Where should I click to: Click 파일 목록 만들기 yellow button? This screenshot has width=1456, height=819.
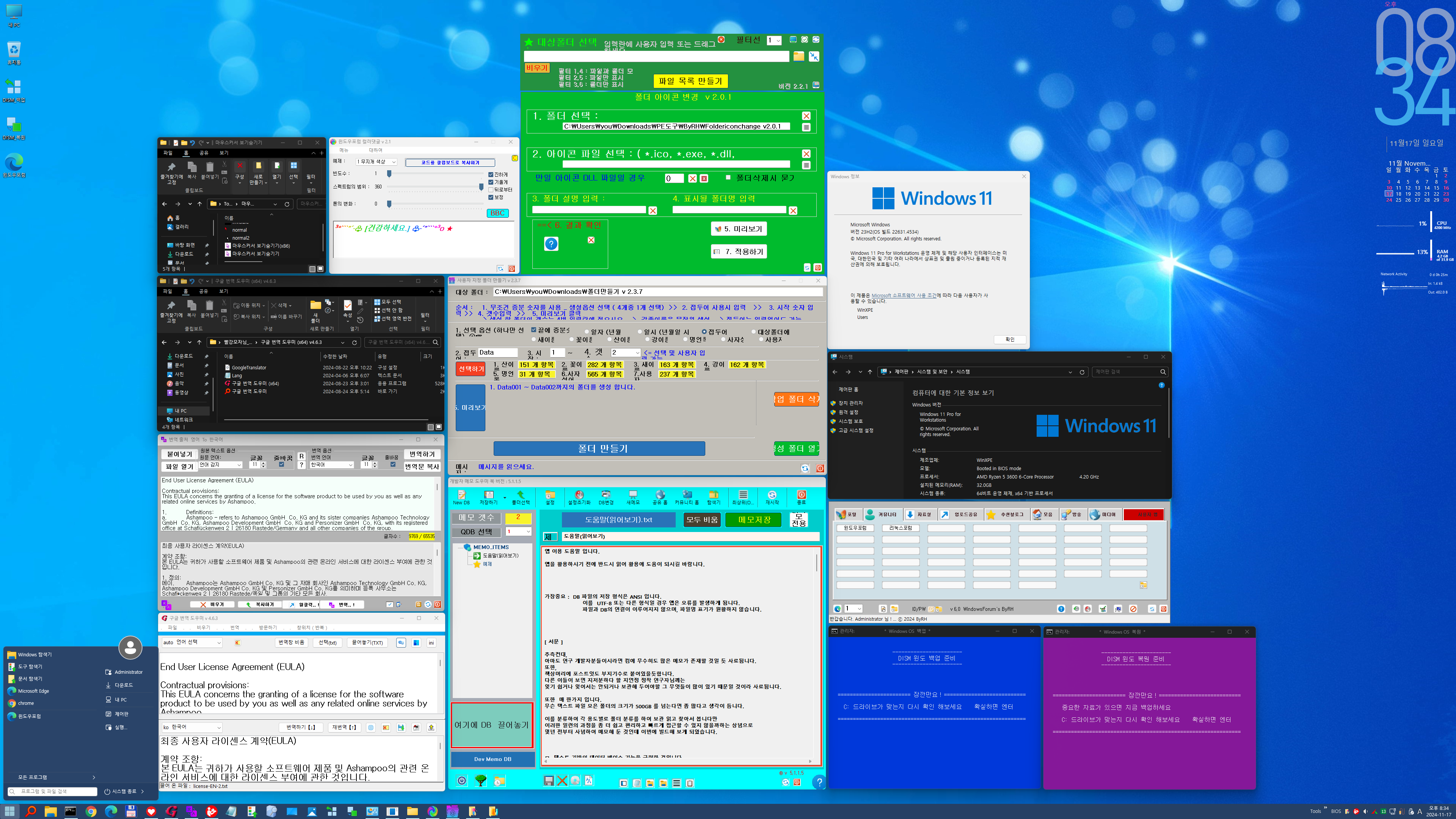coord(690,82)
